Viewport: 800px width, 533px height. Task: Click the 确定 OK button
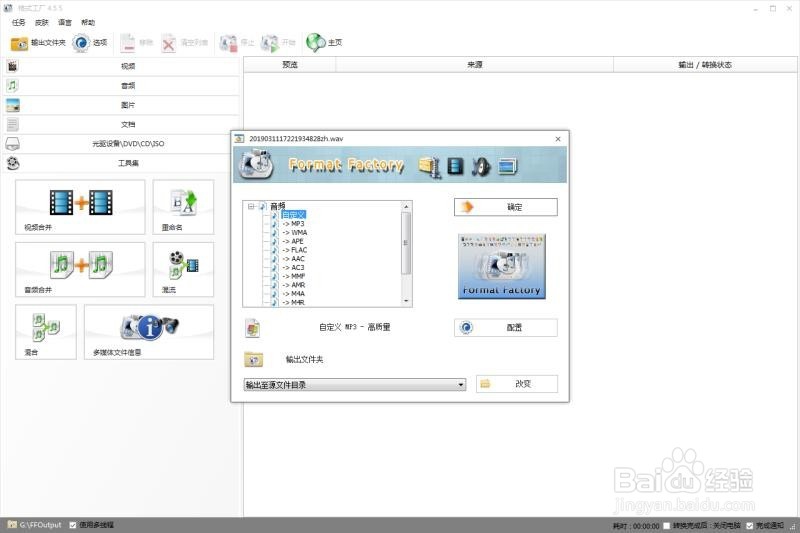(506, 207)
